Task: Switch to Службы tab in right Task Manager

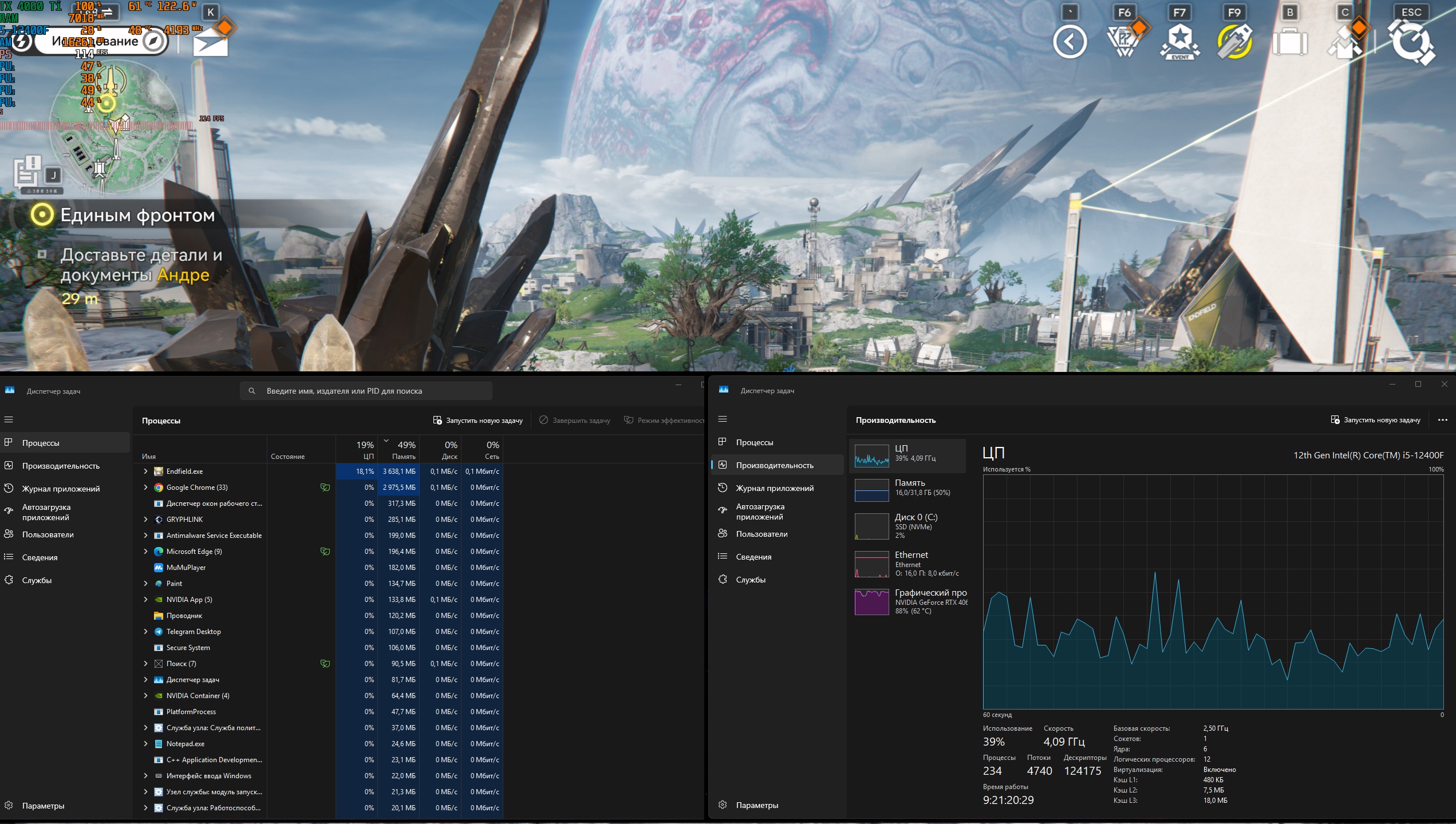Action: coord(750,580)
